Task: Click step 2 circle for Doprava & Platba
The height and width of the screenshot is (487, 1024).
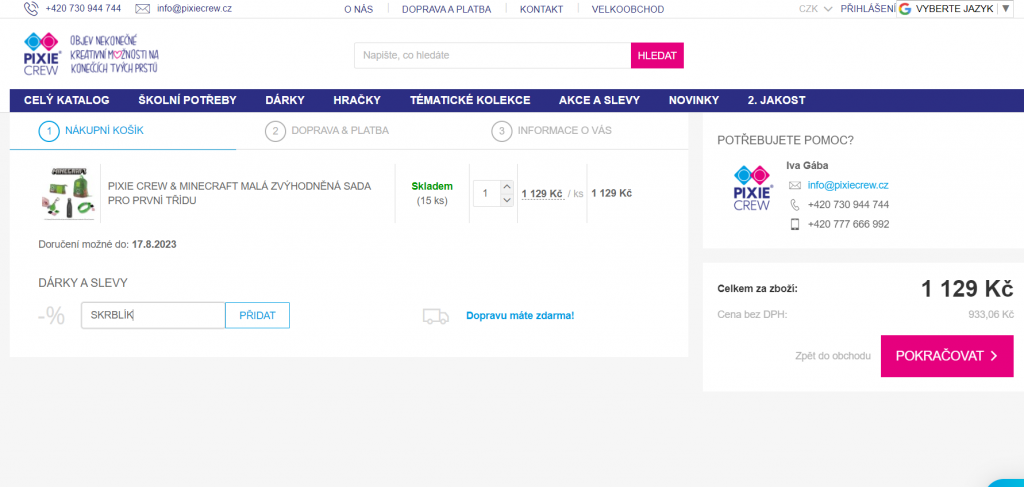Action: [x=276, y=131]
